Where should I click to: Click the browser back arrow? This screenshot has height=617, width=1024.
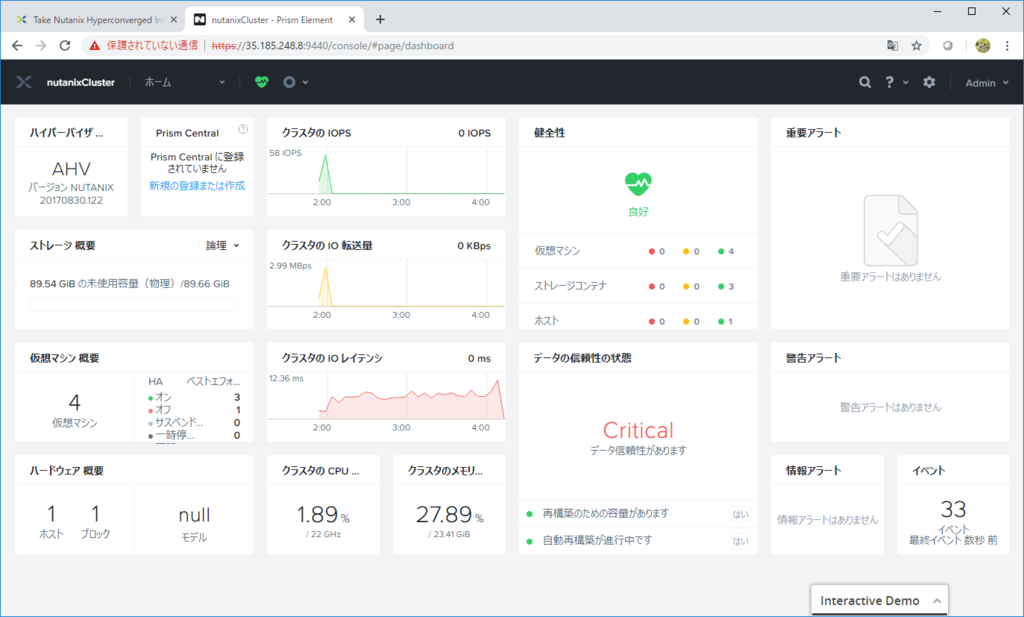click(x=17, y=46)
